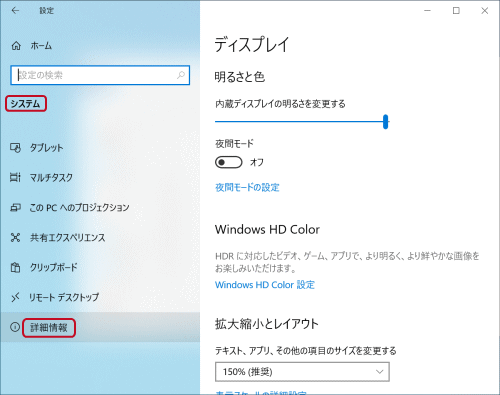Click the Clipboard icon

[15, 267]
